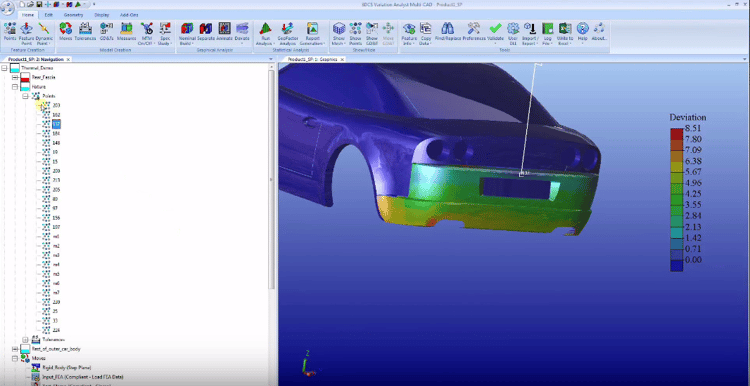
Task: Open the Moves tool in Model Creation
Action: click(x=66, y=32)
